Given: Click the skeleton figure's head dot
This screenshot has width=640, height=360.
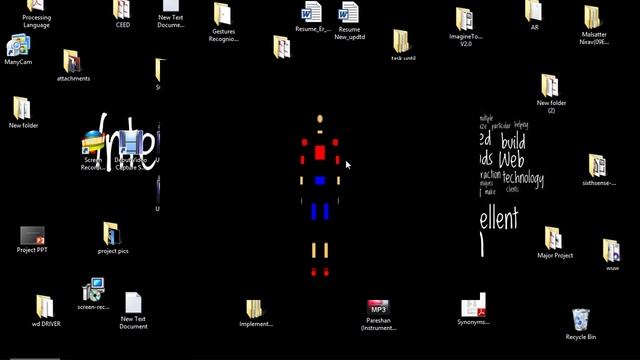Looking at the screenshot, I should click(x=320, y=119).
